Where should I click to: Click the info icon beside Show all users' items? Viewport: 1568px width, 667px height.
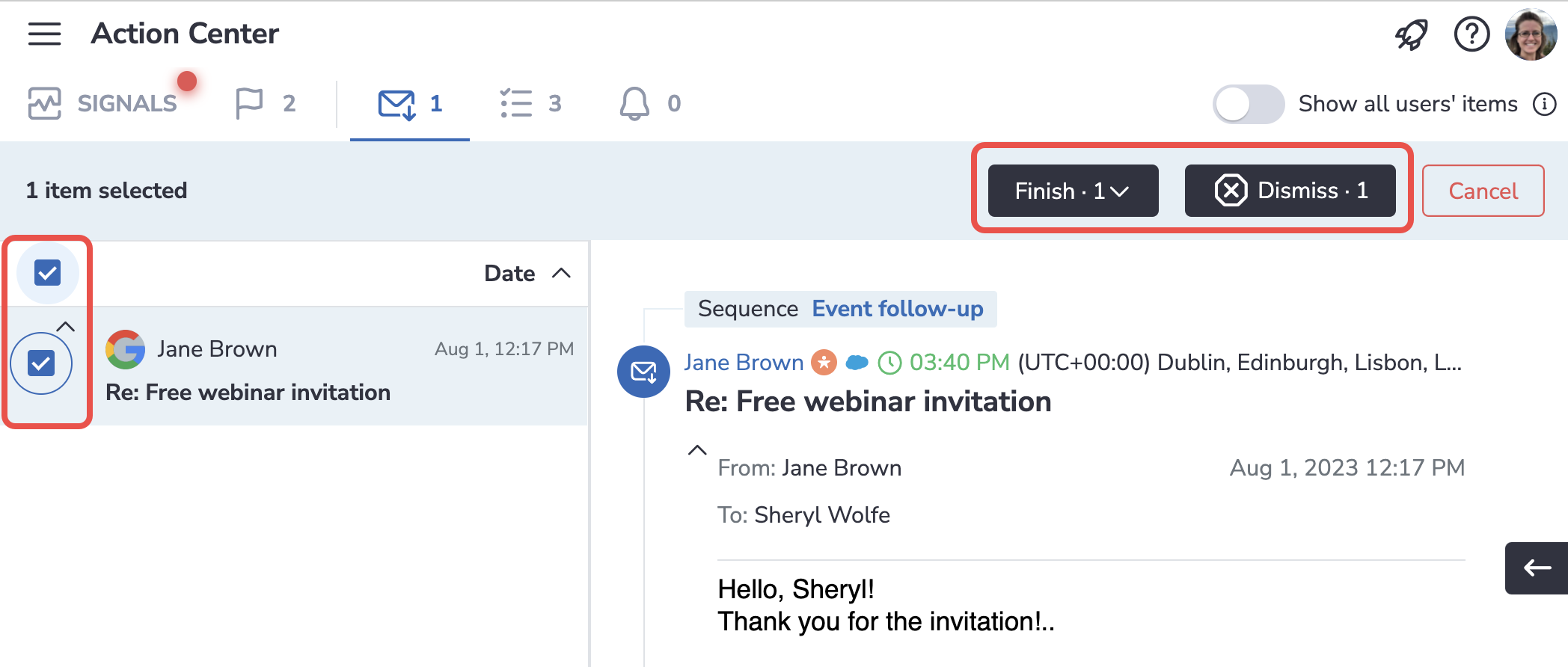point(1544,104)
